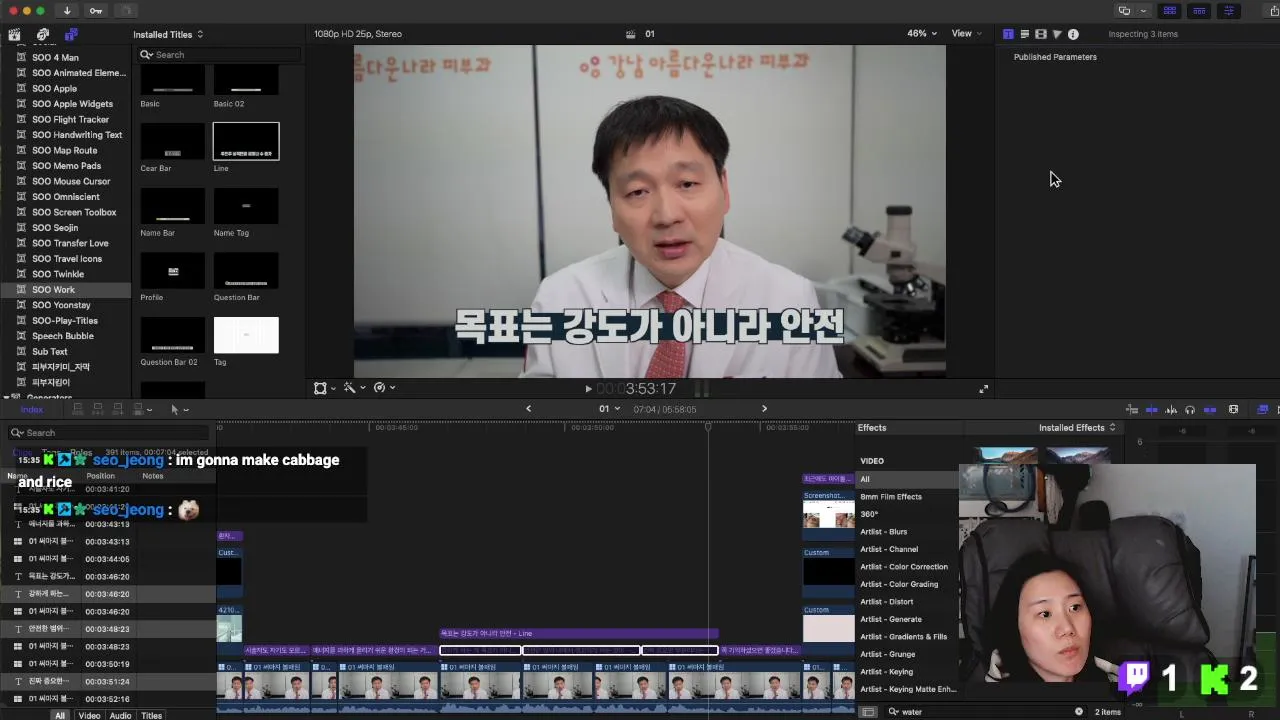Select the Speech Bubble titles category
Image resolution: width=1280 pixels, height=720 pixels.
pos(65,336)
